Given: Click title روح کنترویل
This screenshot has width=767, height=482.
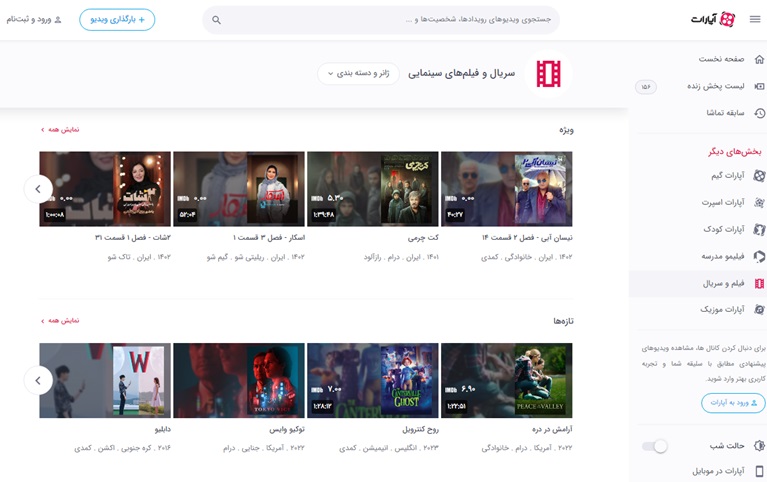Looking at the screenshot, I should [x=420, y=429].
